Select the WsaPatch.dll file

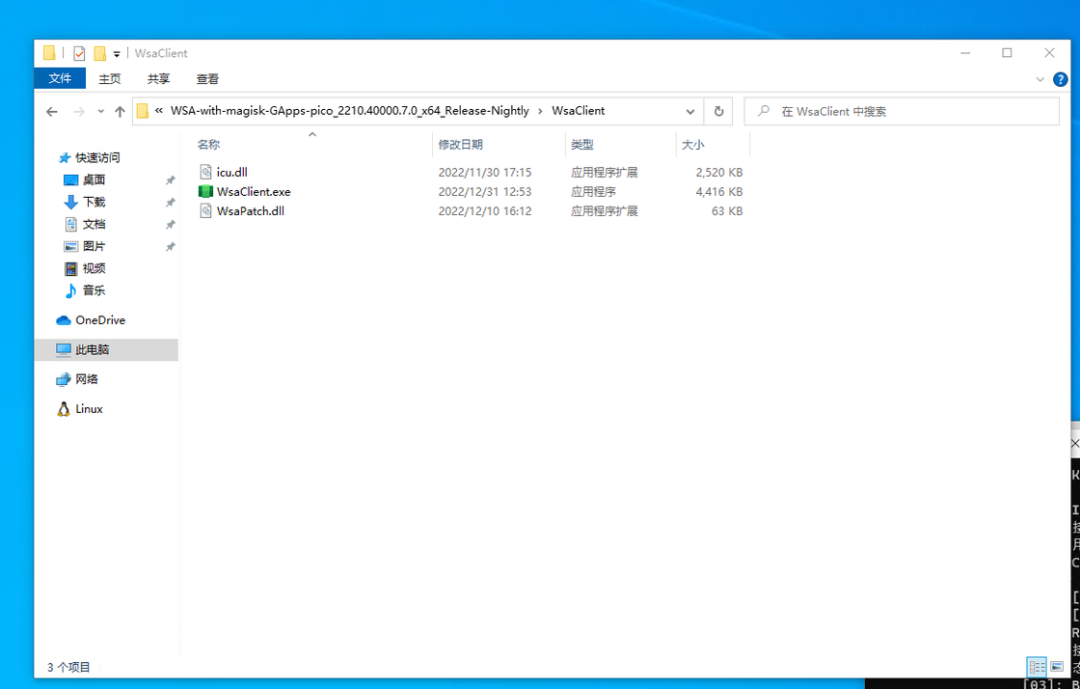pos(251,211)
